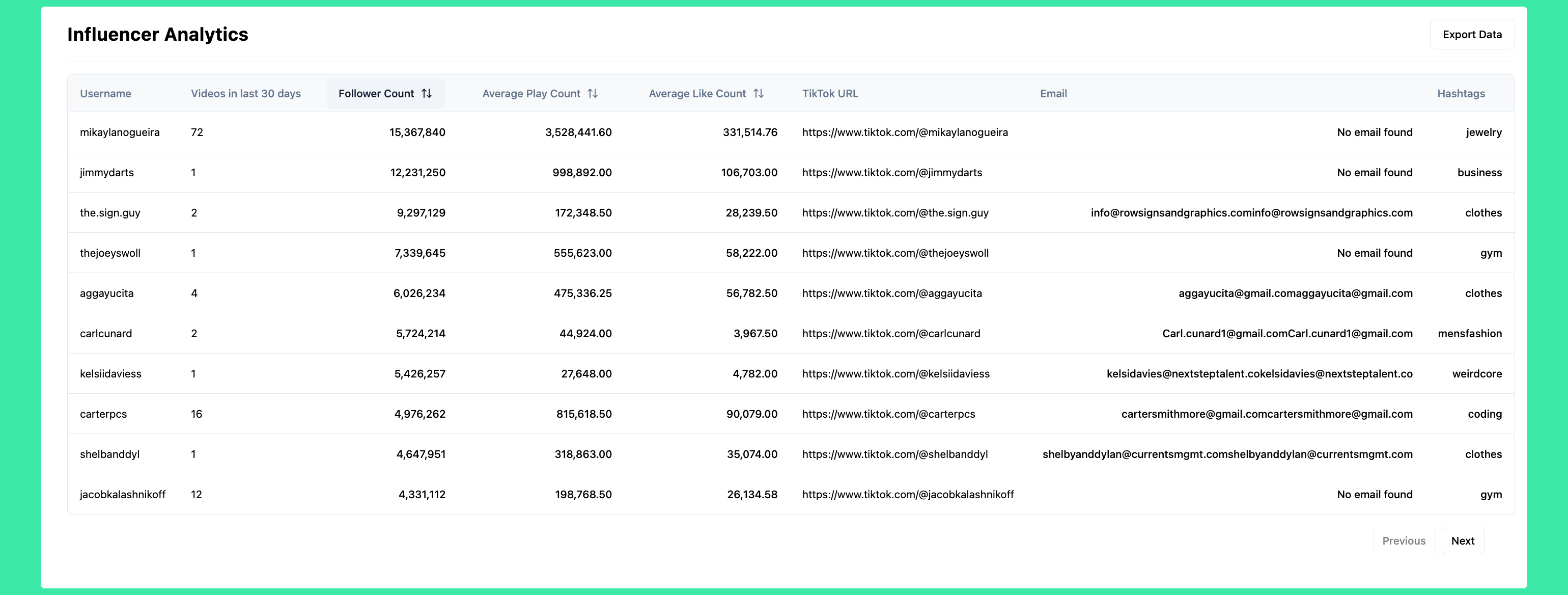This screenshot has width=1568, height=595.
Task: Click the Username column header
Action: pos(105,93)
